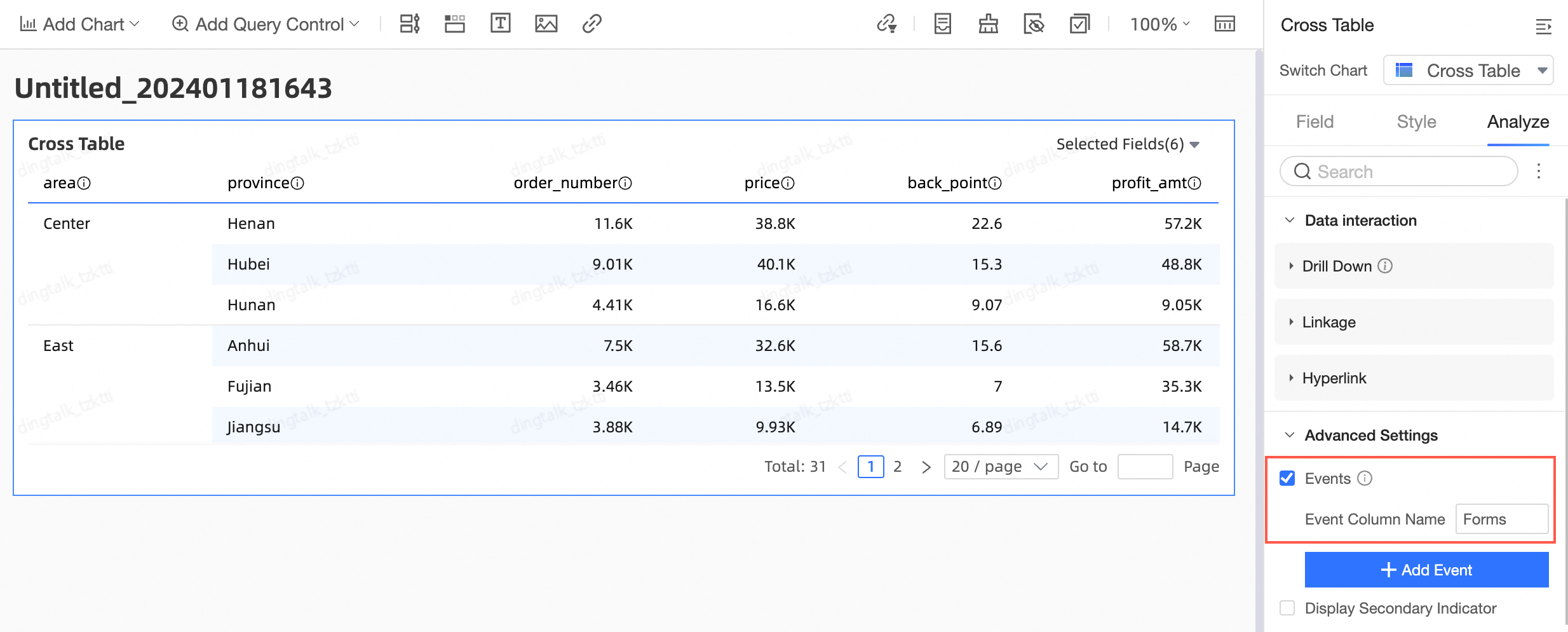This screenshot has height=632, width=1568.
Task: Click the link chain toolbar icon
Action: 591,24
